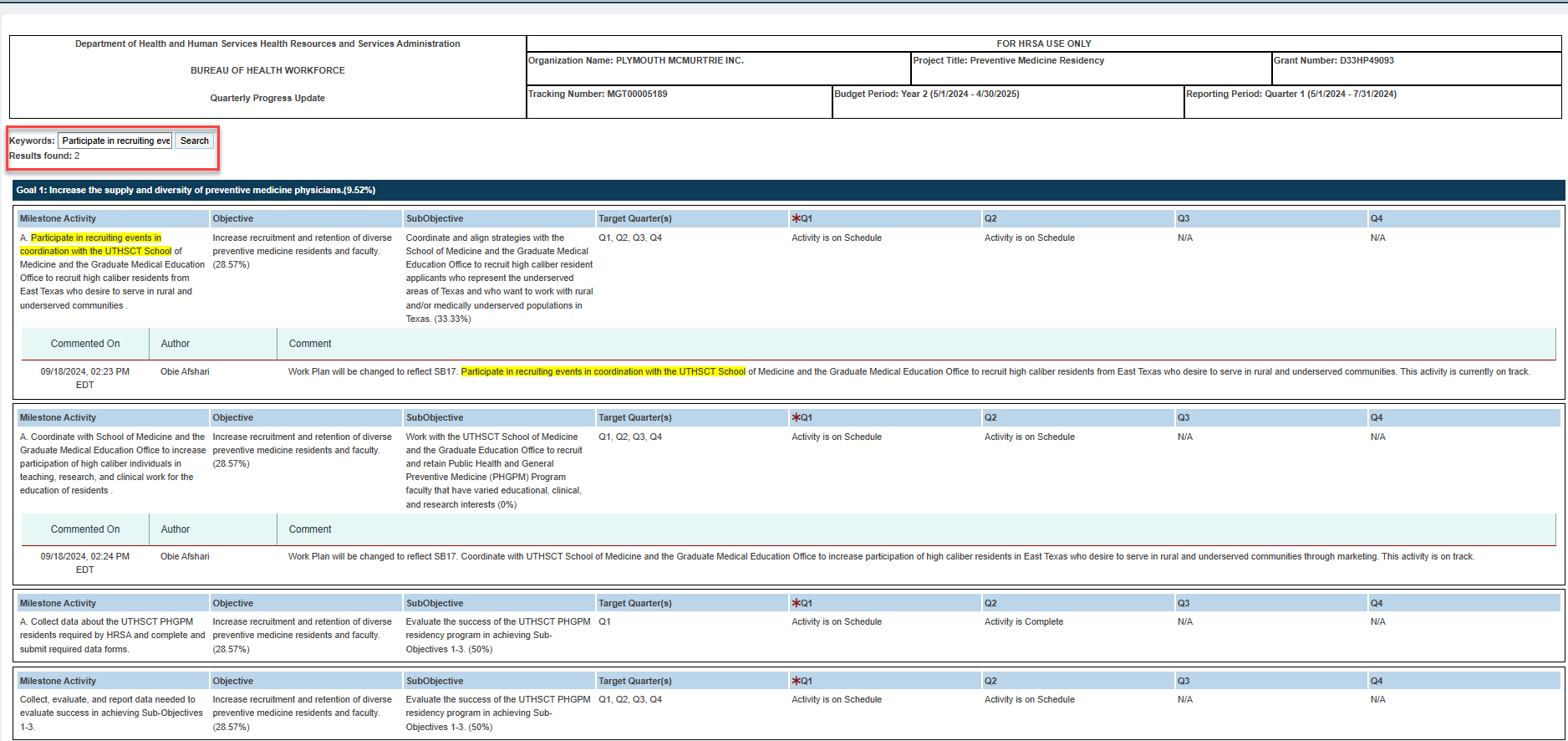Click the 'Coordinate with School of Medicine' milestone text
The image size is (1568, 741).
pyautogui.click(x=113, y=463)
